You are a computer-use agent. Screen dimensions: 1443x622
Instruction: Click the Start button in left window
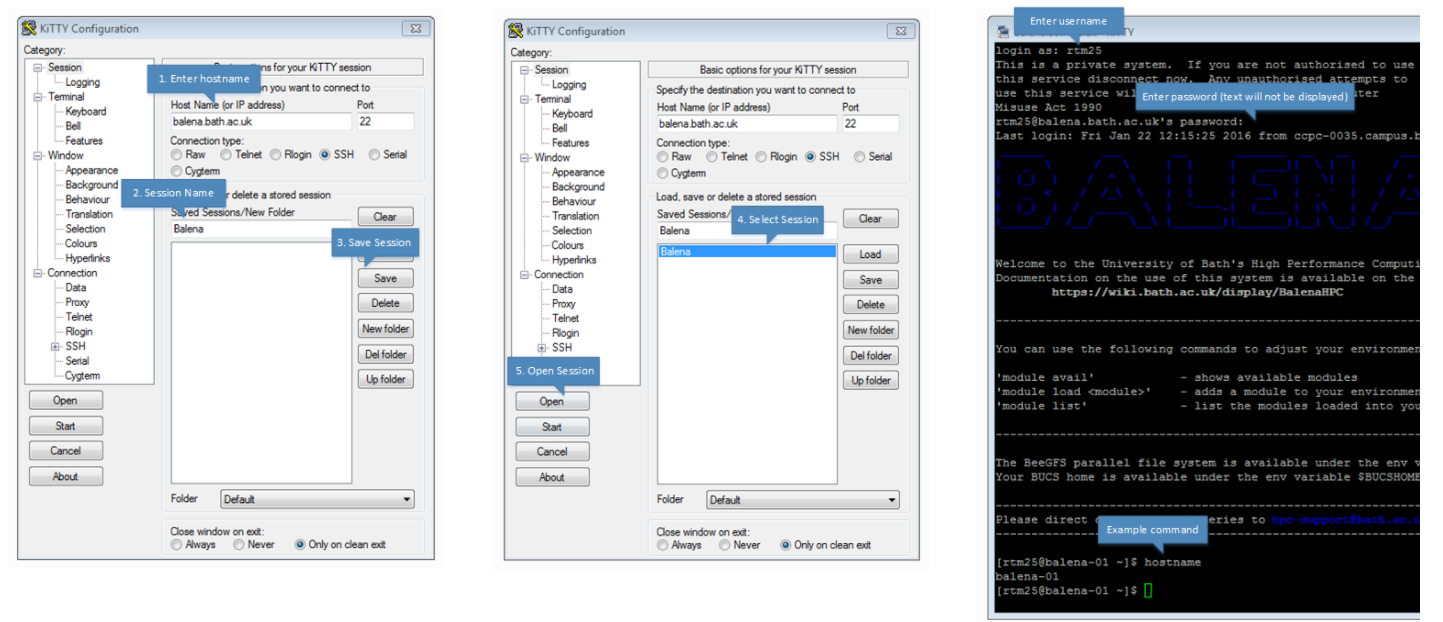(66, 426)
